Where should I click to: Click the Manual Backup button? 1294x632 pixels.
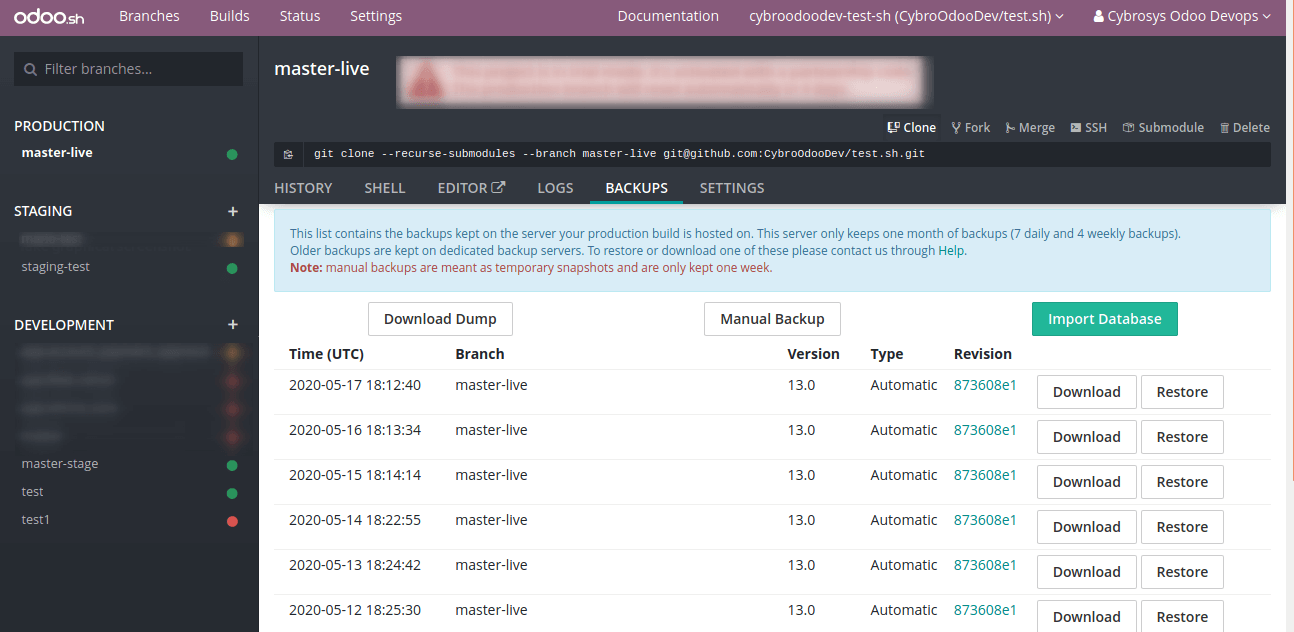(772, 319)
